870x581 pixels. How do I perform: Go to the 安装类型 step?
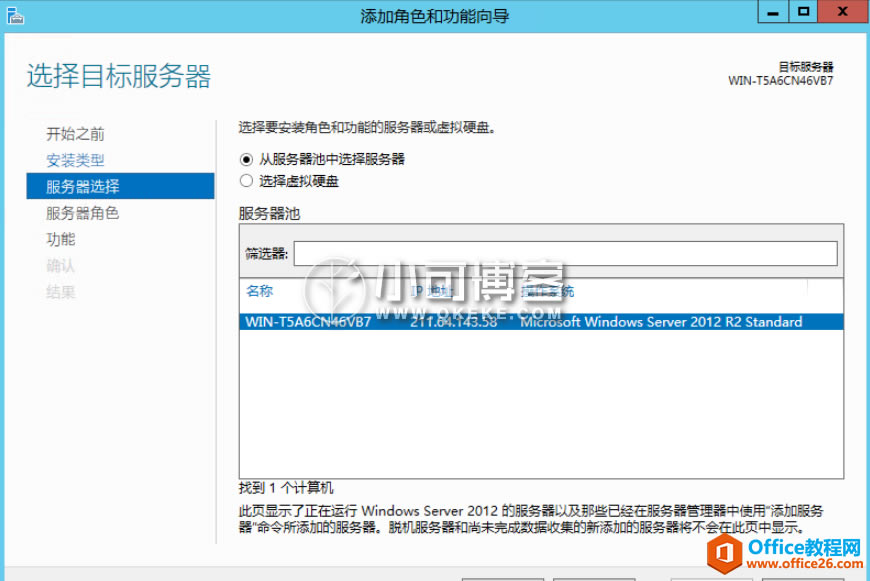pyautogui.click(x=75, y=160)
